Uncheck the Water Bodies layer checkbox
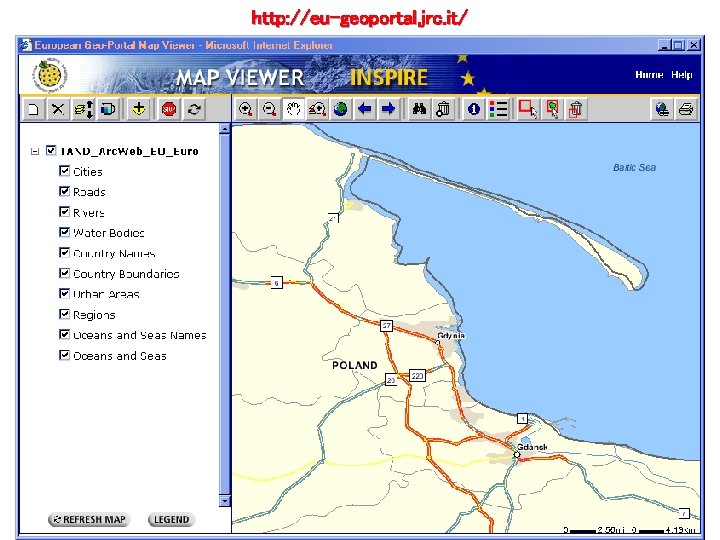 [64, 232]
